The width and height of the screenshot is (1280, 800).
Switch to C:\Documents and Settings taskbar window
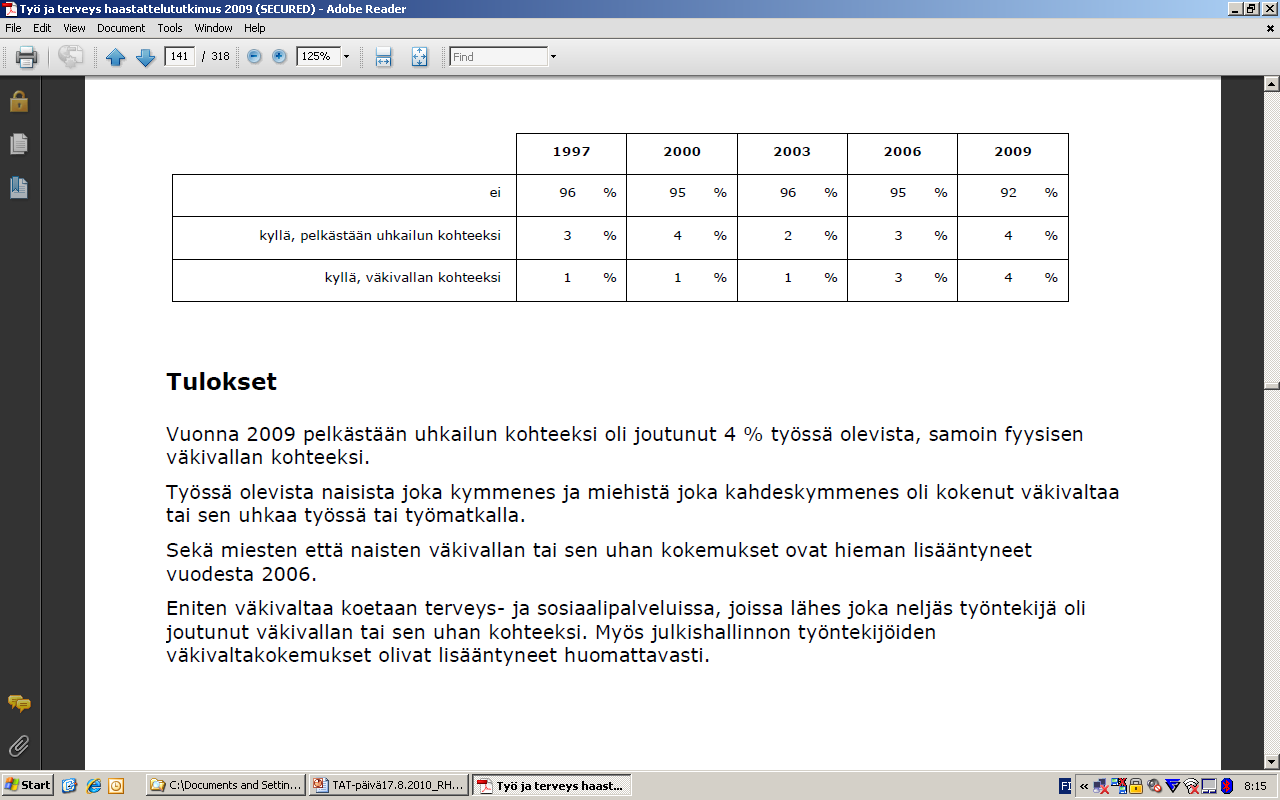226,785
